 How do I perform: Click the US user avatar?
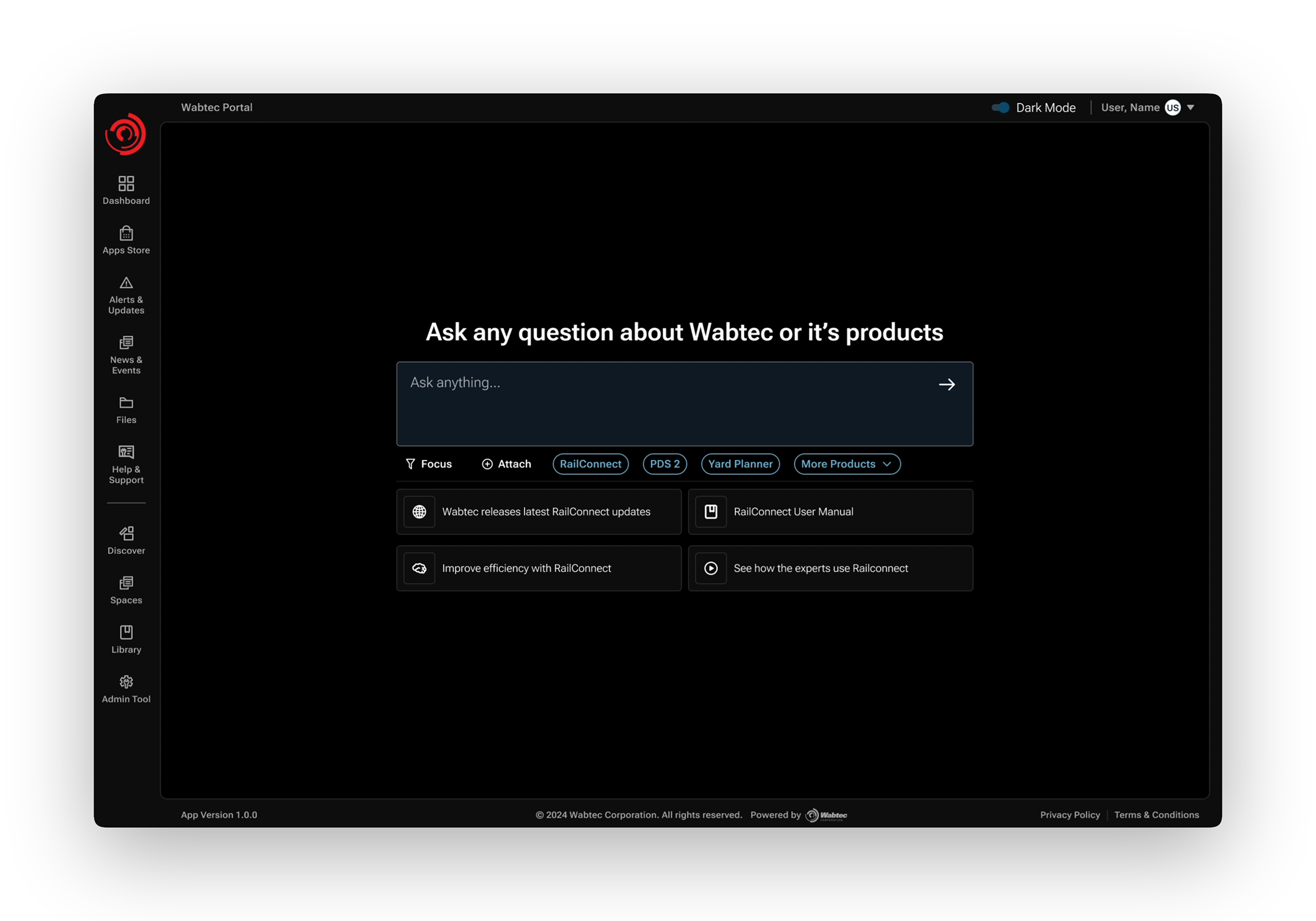[1173, 108]
